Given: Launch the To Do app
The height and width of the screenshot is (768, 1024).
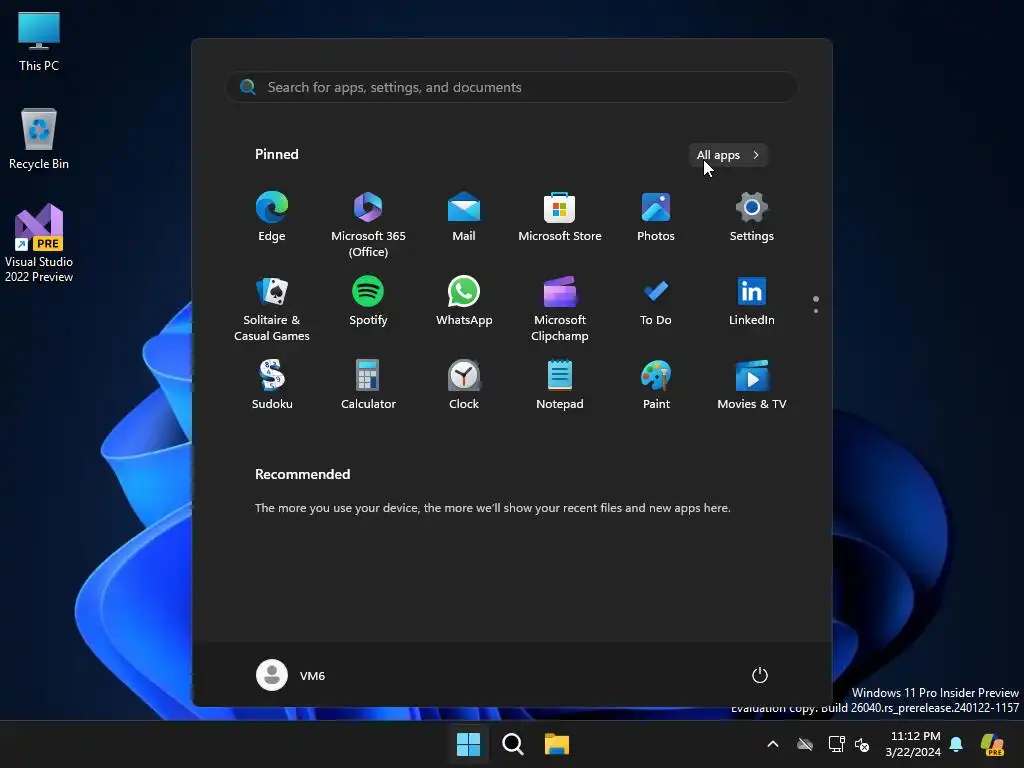Looking at the screenshot, I should [x=656, y=301].
